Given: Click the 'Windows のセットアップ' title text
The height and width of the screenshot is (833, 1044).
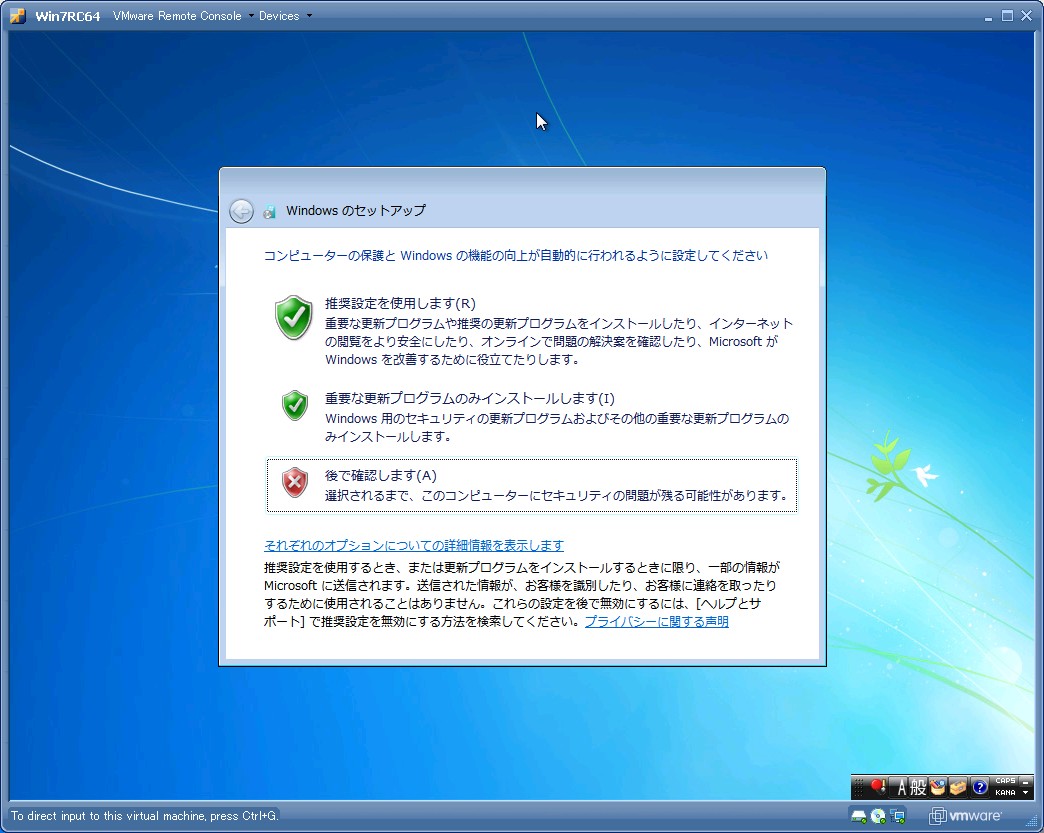Looking at the screenshot, I should pos(356,210).
